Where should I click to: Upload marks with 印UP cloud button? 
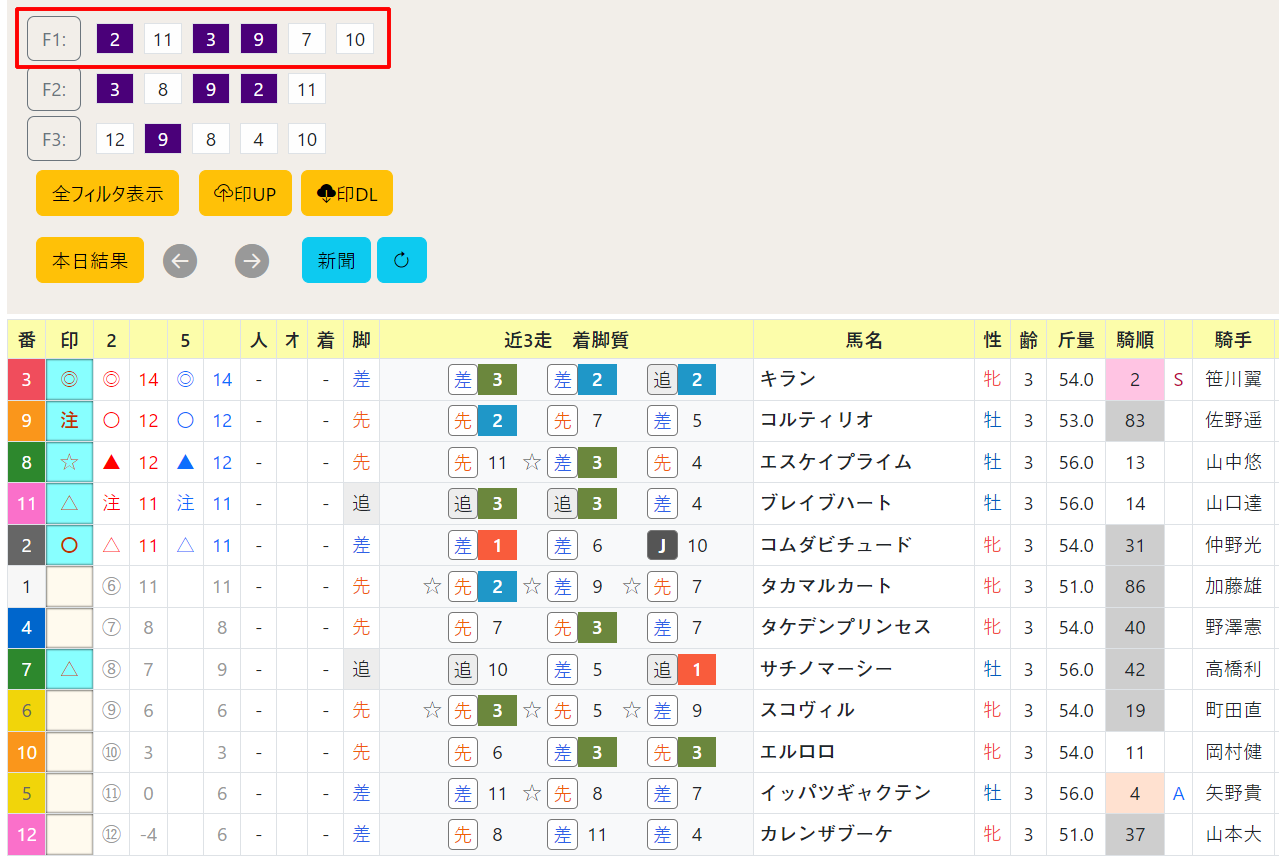point(245,193)
